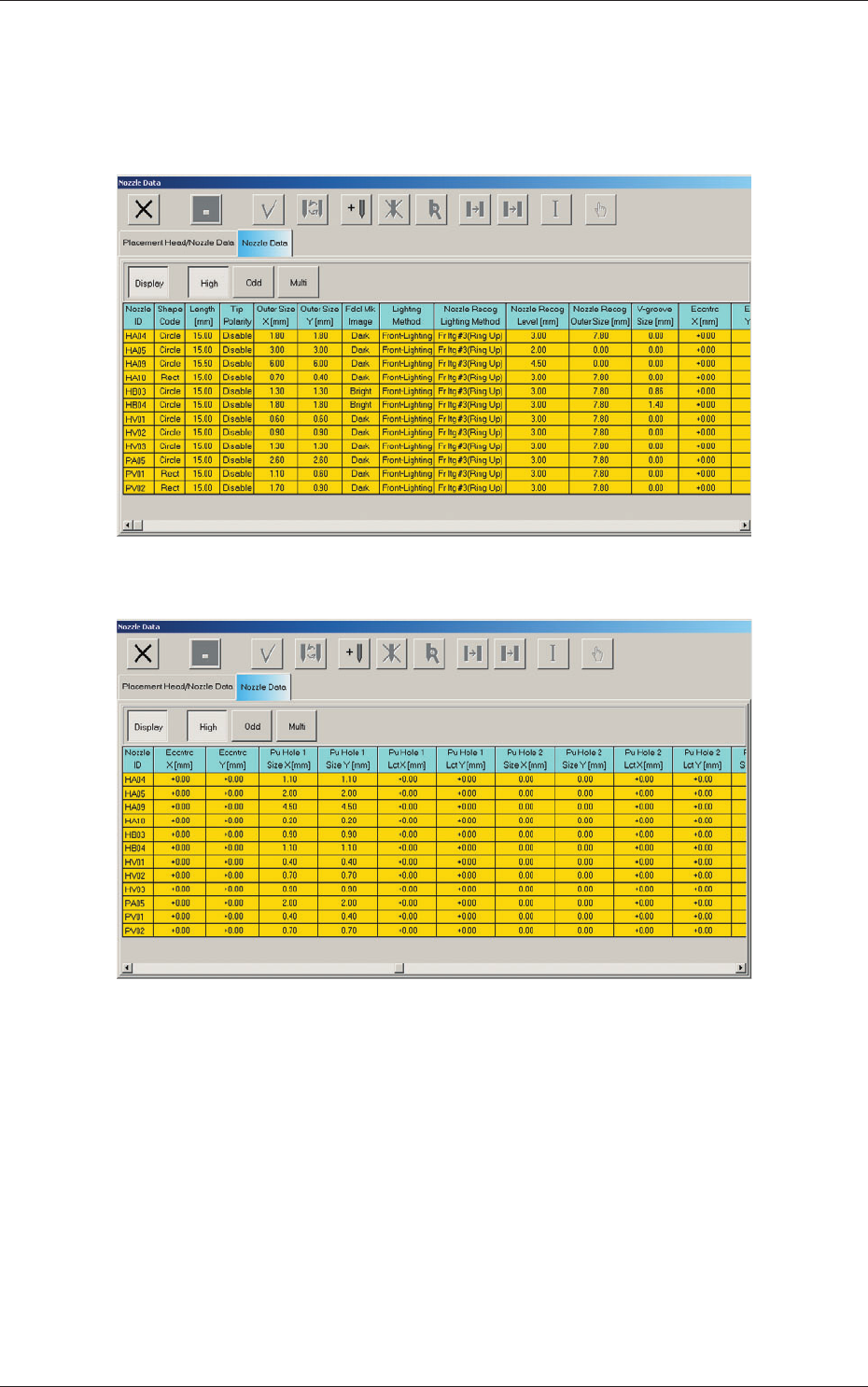Click the horizontal scrollbar thumb in the upper window
This screenshot has height=1387, width=868.
coord(137,525)
